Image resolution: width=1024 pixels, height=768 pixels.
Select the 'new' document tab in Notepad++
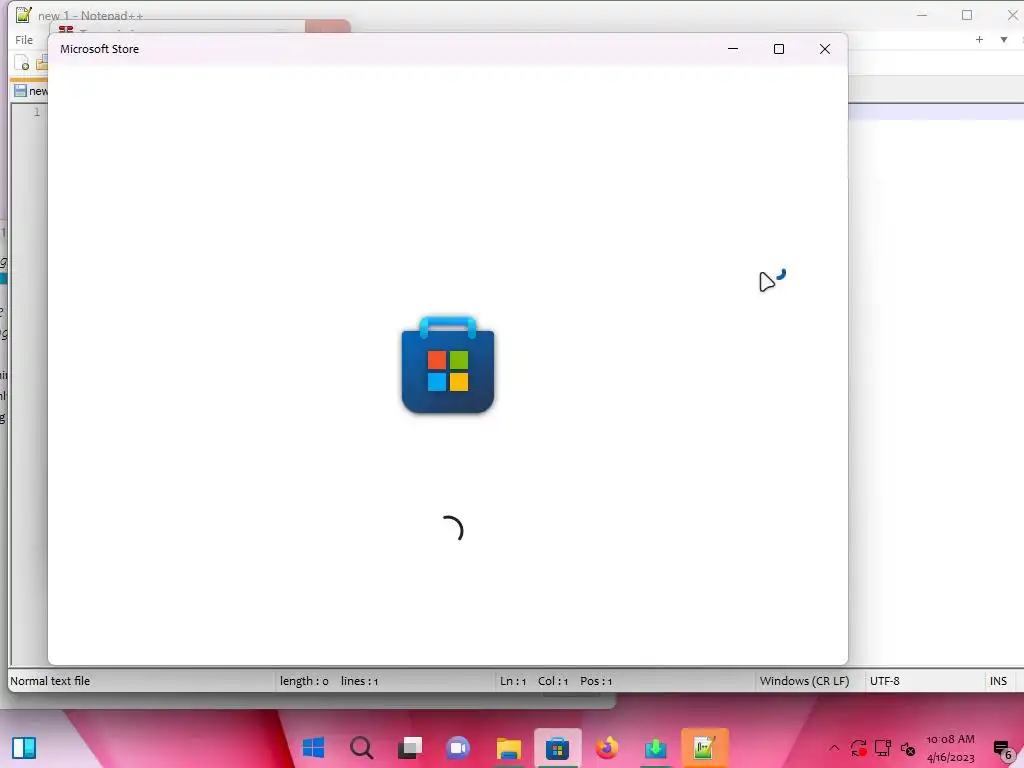click(31, 91)
